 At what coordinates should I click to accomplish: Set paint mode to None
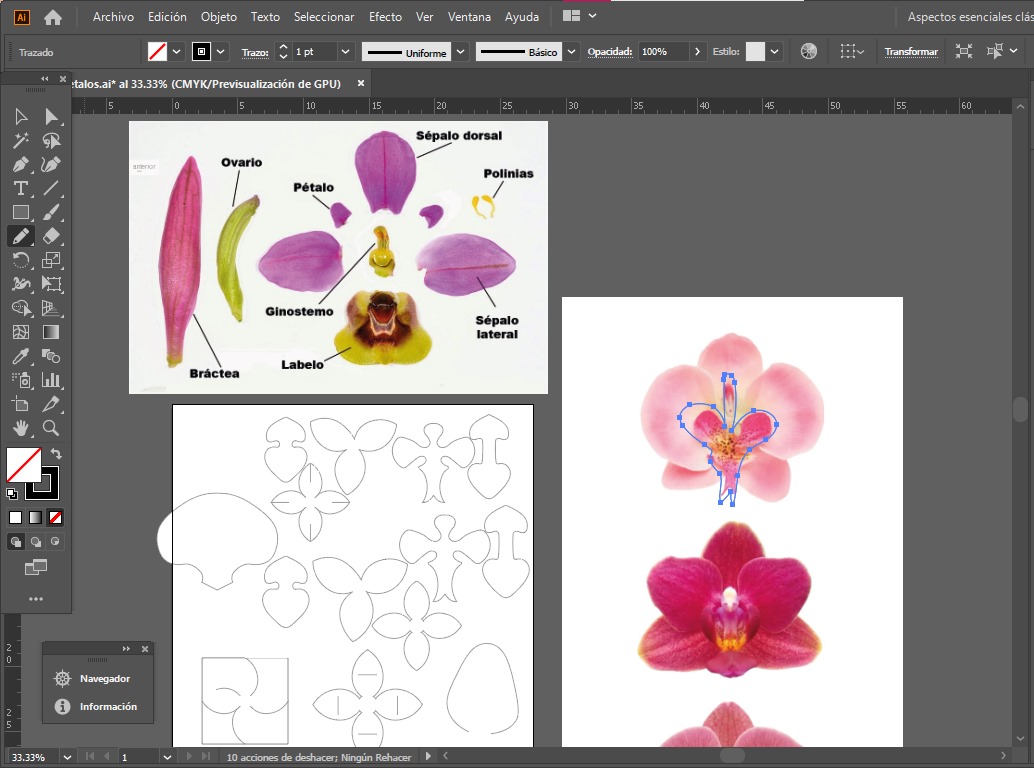(x=55, y=517)
